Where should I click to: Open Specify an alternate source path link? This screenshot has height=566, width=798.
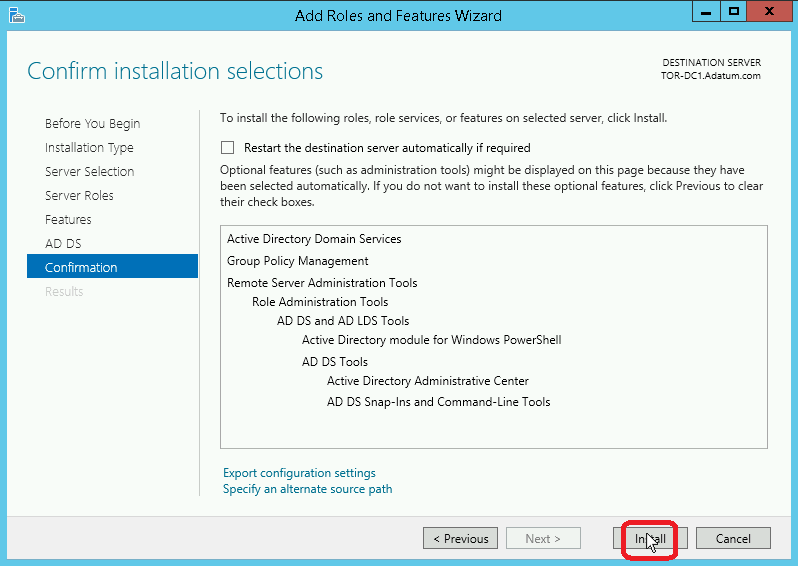[x=307, y=489]
